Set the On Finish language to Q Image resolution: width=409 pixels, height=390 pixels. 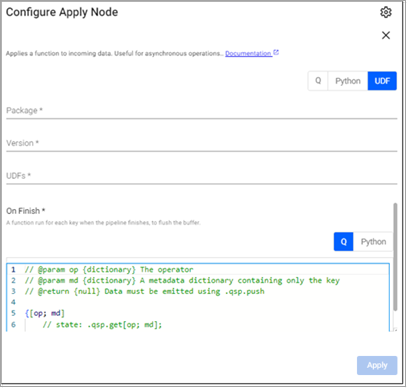click(x=343, y=242)
